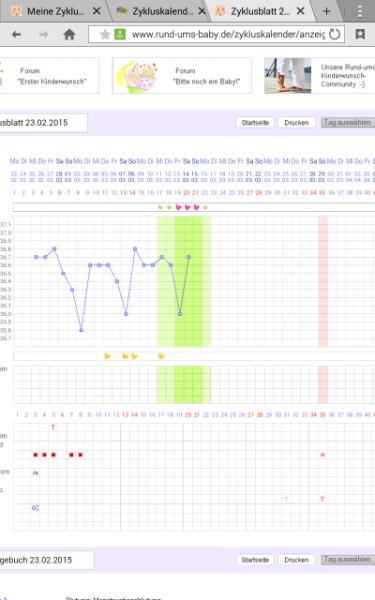Click the first orange heart icon below chart
375x600 pixels.
[108, 356]
